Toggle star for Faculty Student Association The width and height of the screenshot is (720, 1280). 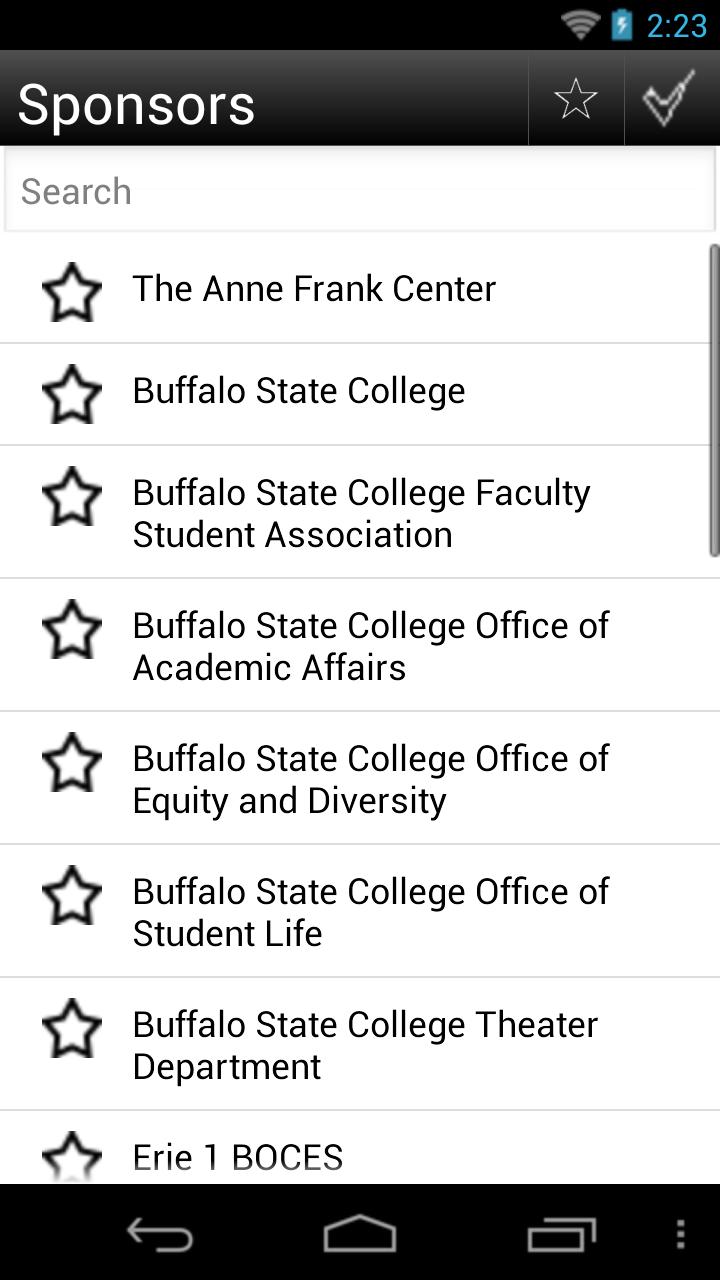coord(72,497)
